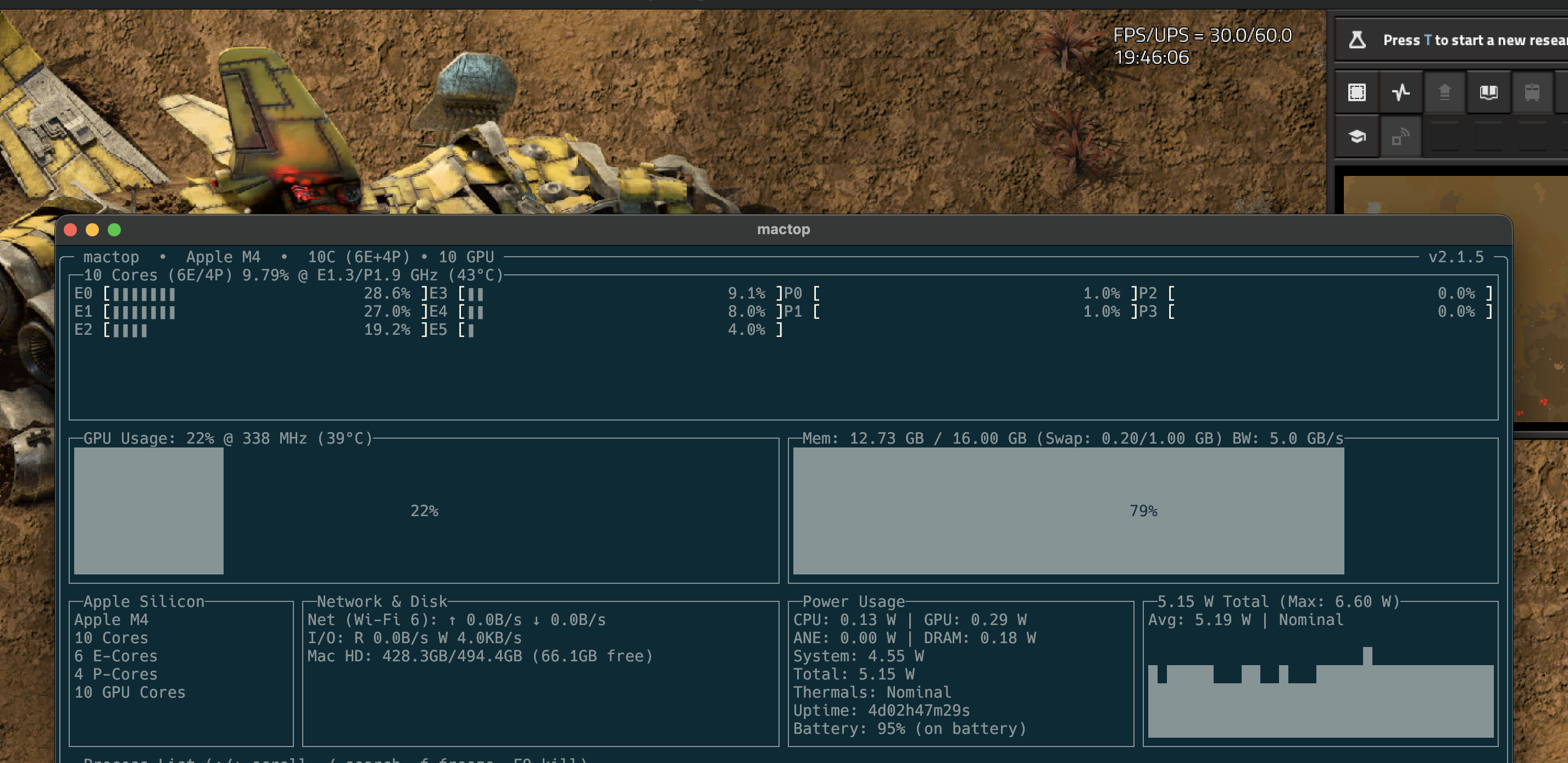The height and width of the screenshot is (763, 1568).
Task: Click the 'DRAM: 0.18 W' power reading
Action: 980,638
